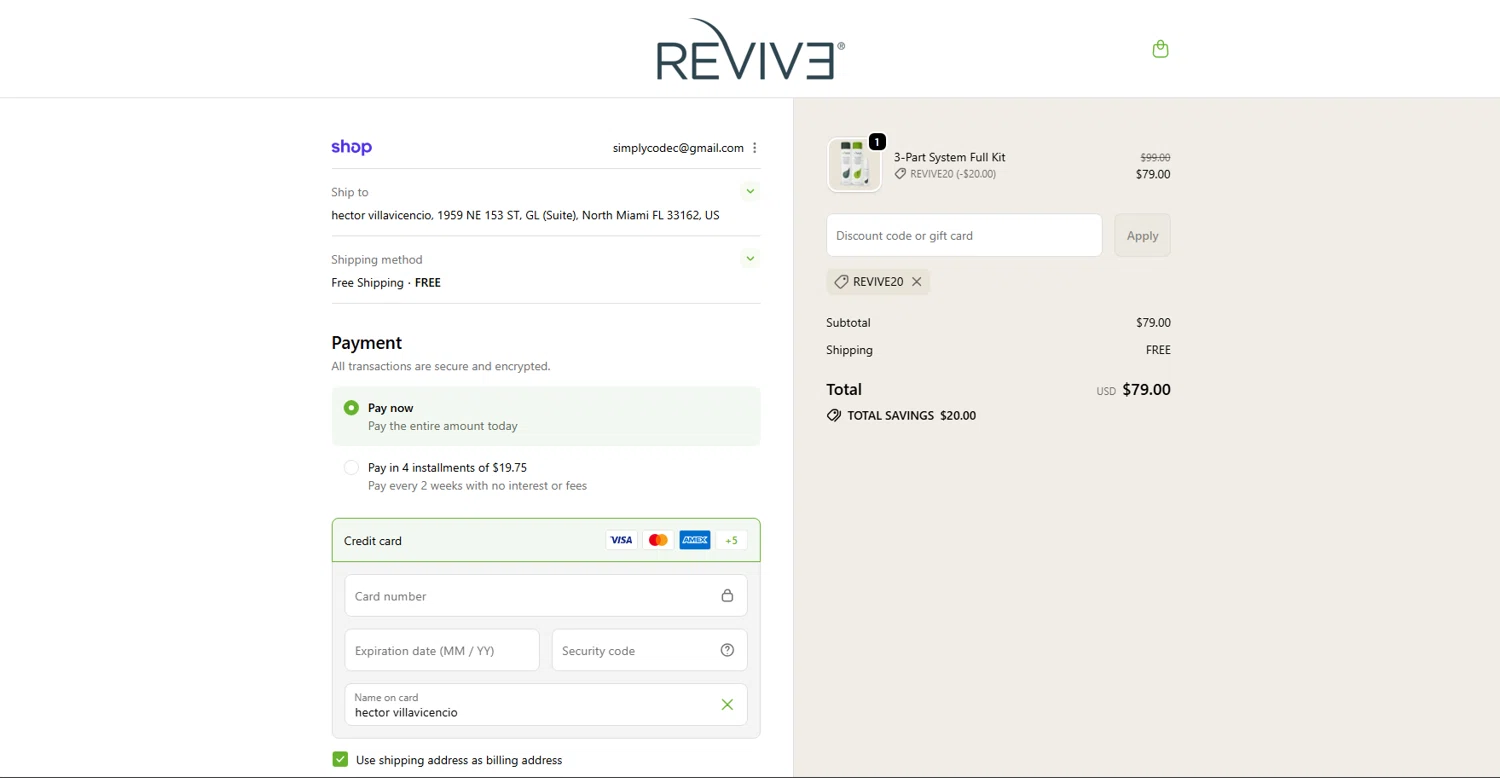Screen dimensions: 1500x778
Task: Select the Credit card payment header
Action: coord(546,540)
